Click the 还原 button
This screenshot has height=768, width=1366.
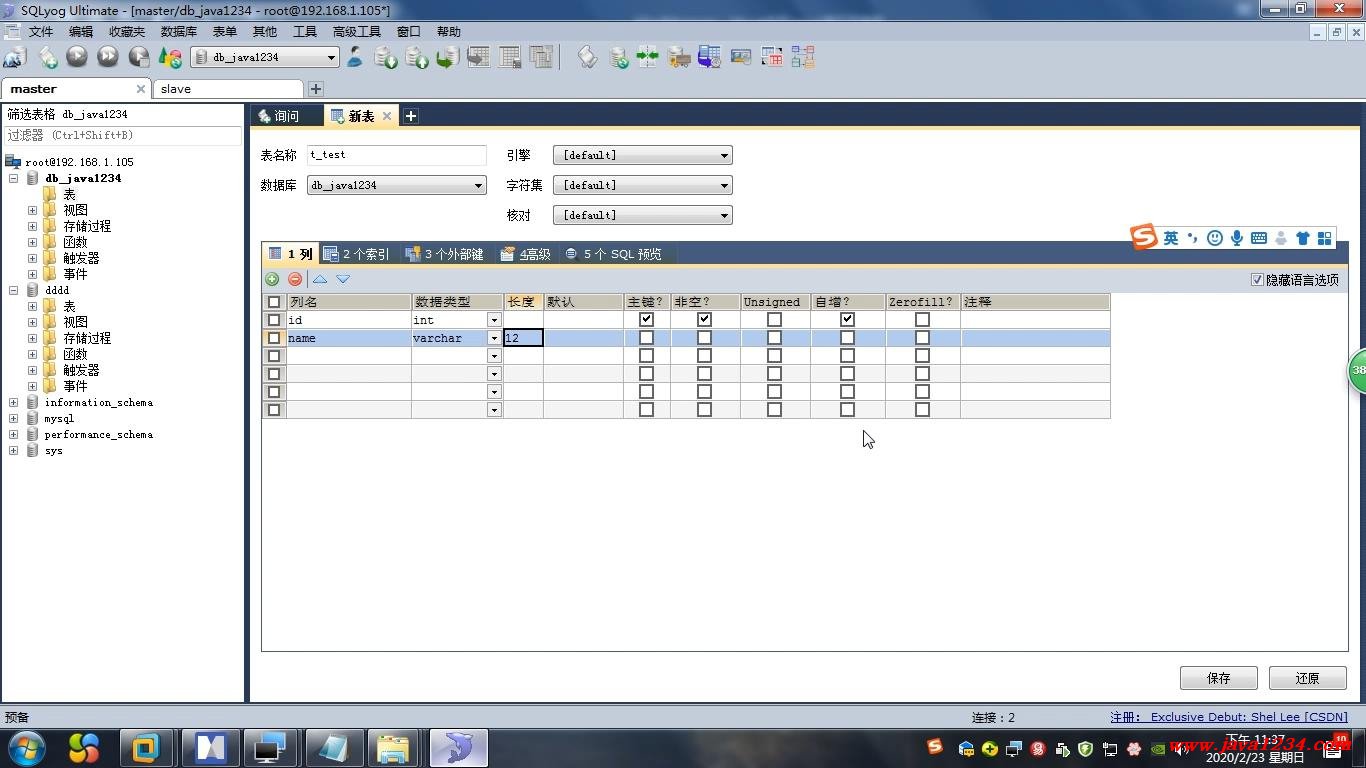click(1308, 678)
